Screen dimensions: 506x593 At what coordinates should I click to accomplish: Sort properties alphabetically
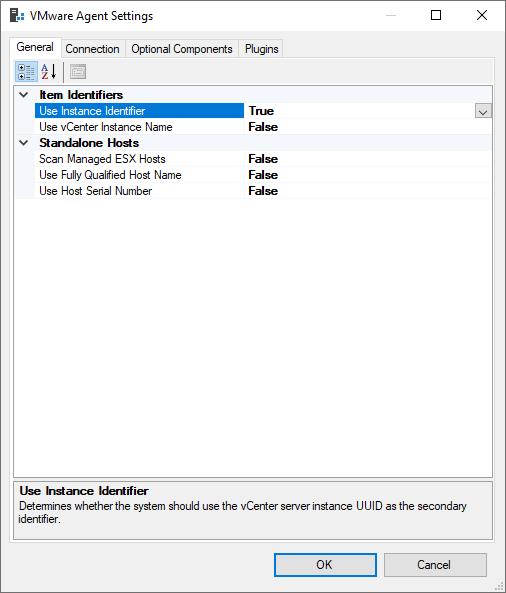coord(49,71)
